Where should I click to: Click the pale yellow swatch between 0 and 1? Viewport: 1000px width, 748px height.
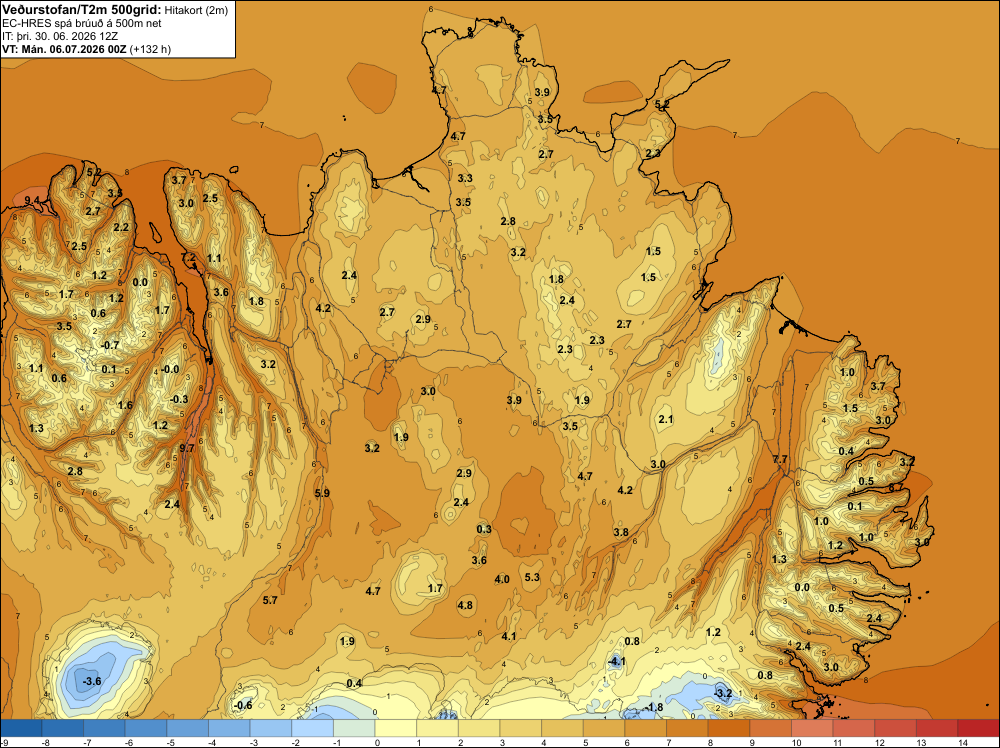[x=396, y=728]
